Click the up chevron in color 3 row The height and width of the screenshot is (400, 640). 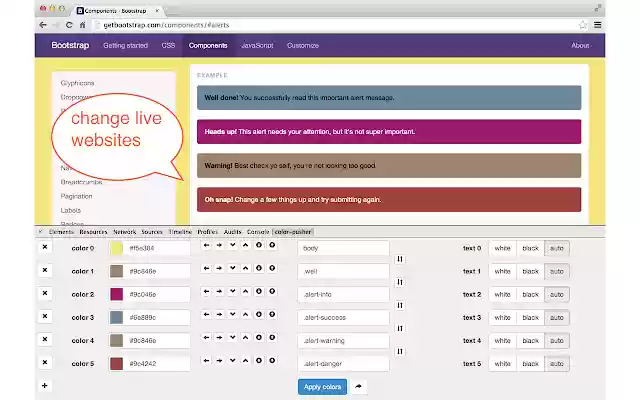click(x=246, y=314)
